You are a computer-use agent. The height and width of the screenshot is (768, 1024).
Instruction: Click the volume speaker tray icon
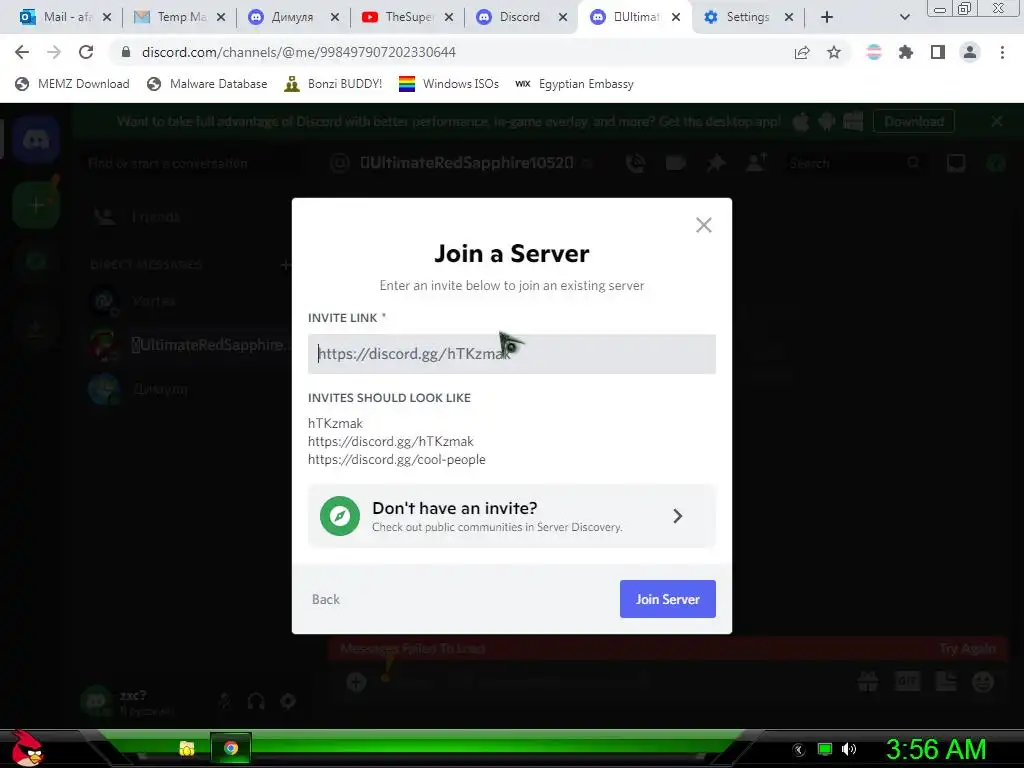[x=849, y=749]
